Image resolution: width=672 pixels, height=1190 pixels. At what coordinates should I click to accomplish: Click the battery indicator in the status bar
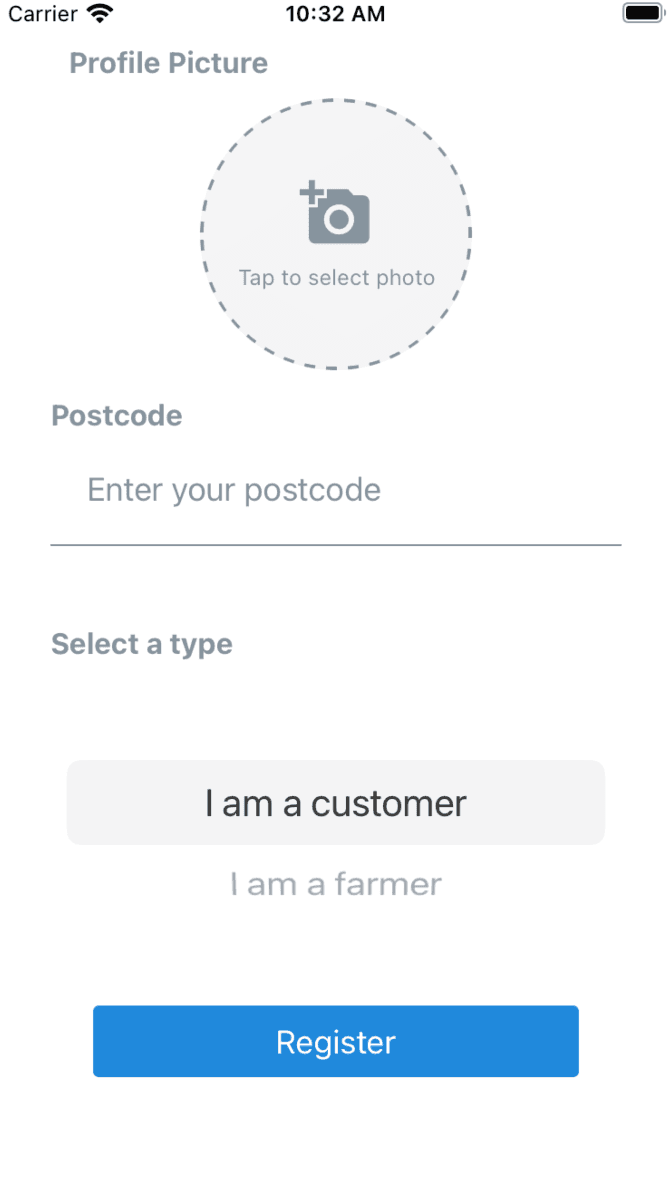[x=643, y=13]
